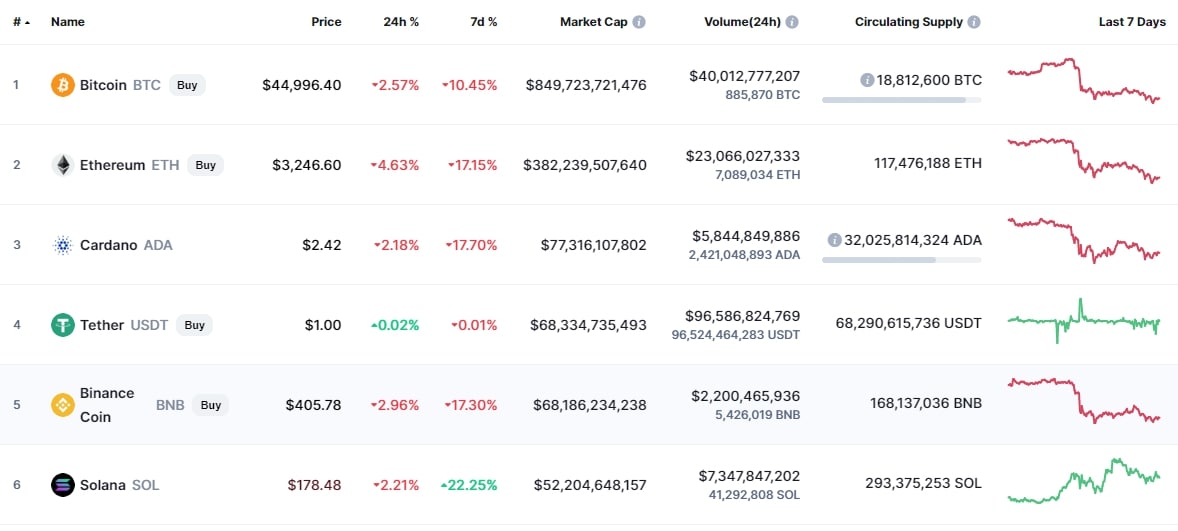Click 168,137,036 BNB circulating supply
This screenshot has height=531, width=1178.
click(x=925, y=403)
